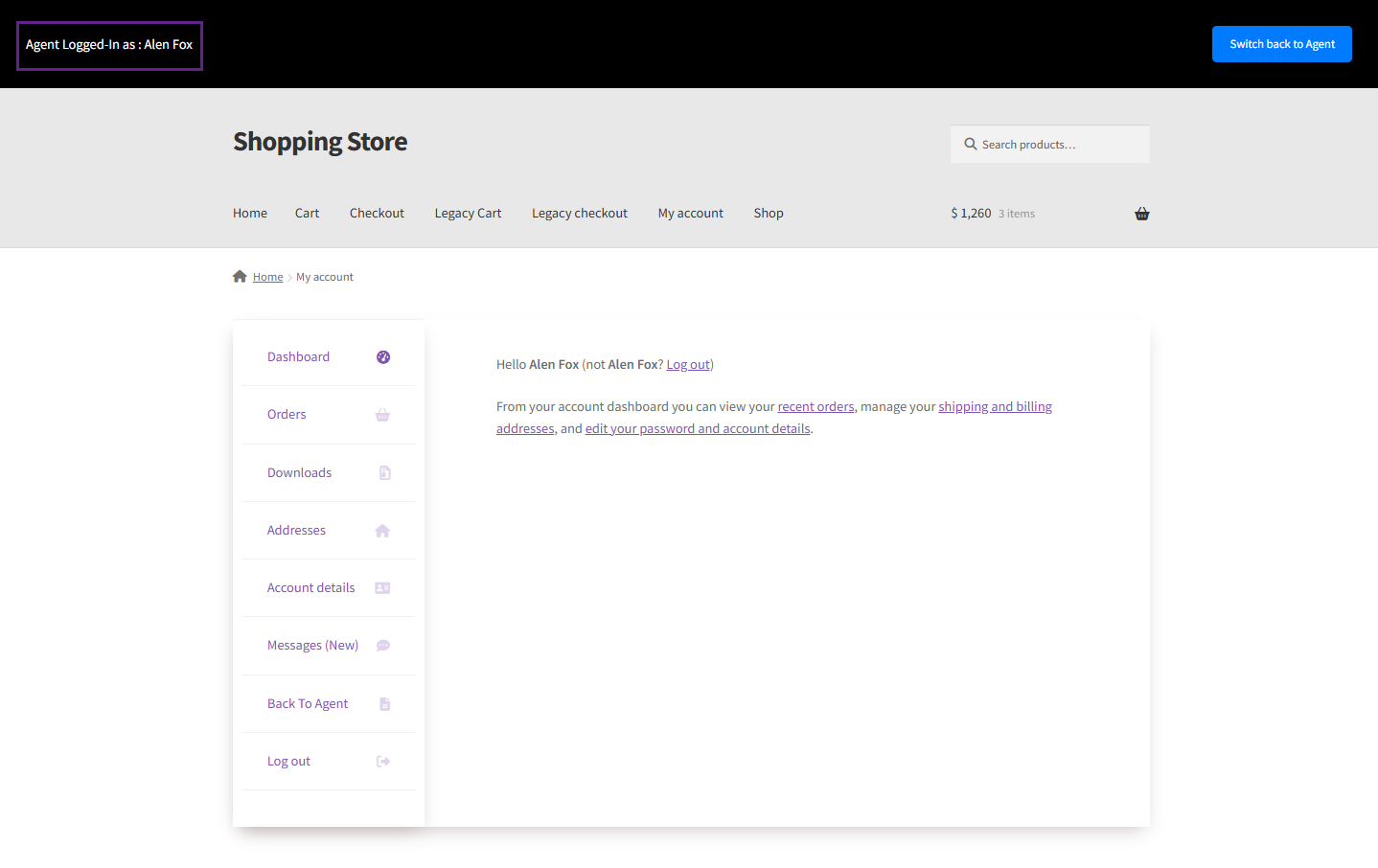Select Back To Agent in sidebar

[x=308, y=703]
